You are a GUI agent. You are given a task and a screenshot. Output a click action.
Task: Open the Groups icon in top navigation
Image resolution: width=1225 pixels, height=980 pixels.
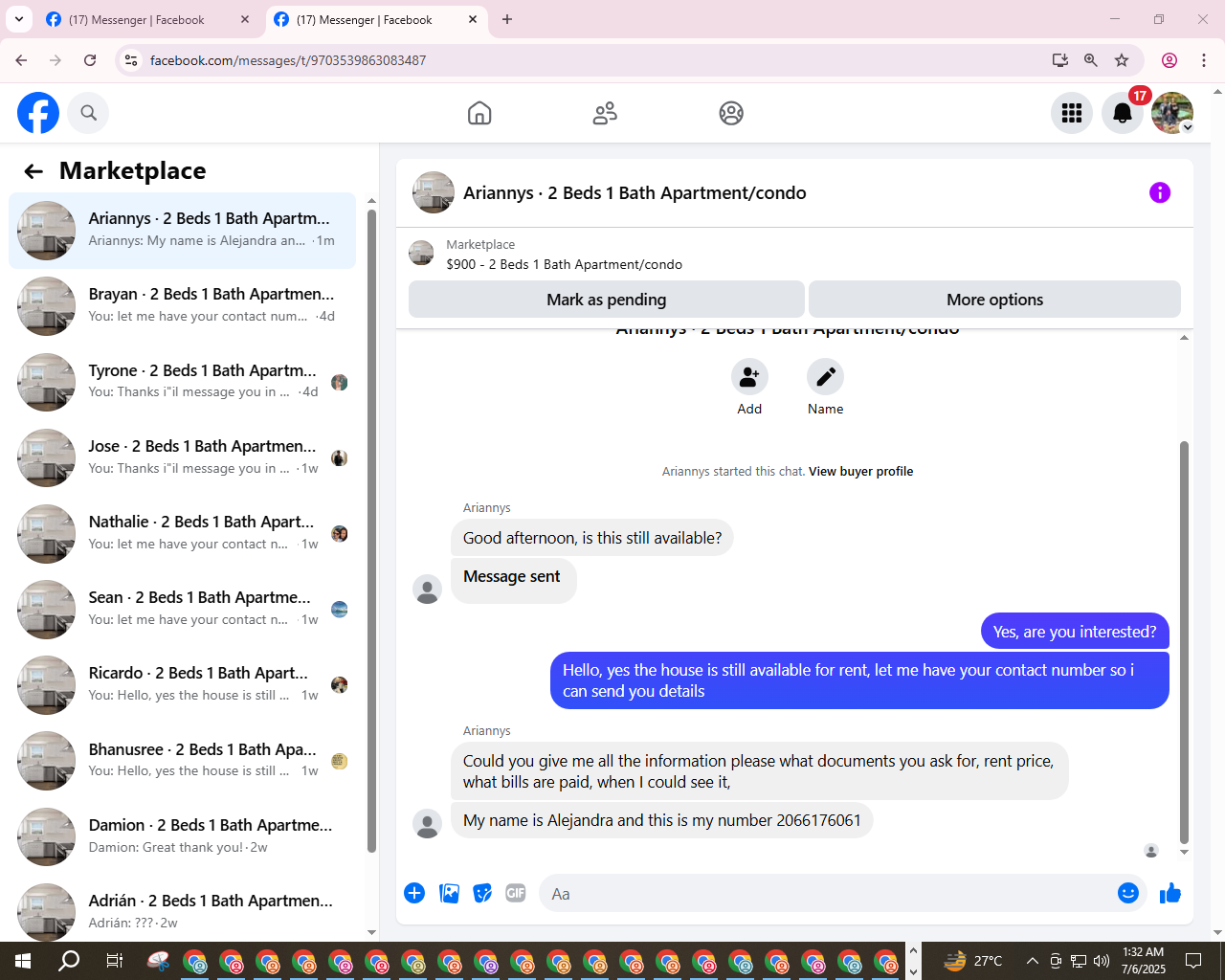point(731,113)
